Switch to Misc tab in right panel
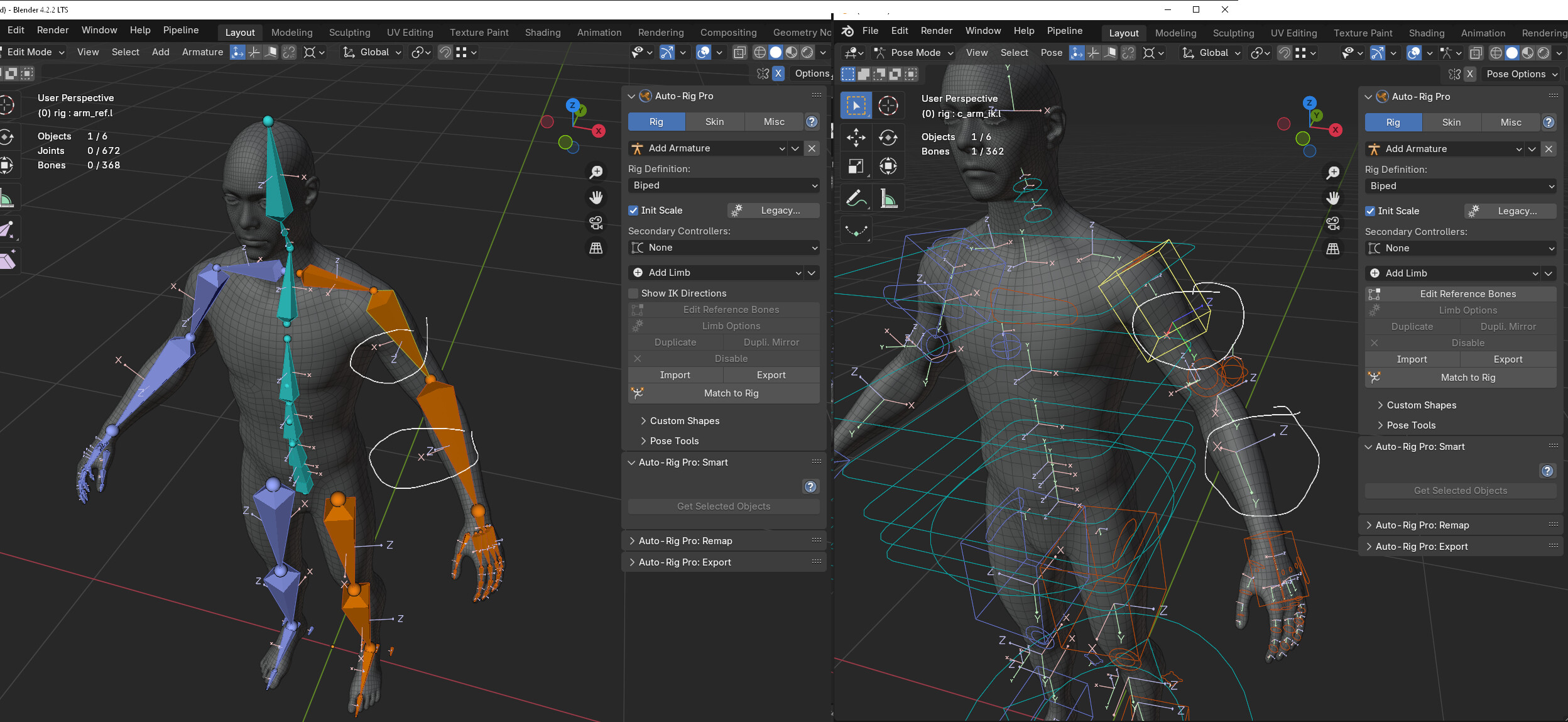The image size is (1568, 722). [1510, 123]
